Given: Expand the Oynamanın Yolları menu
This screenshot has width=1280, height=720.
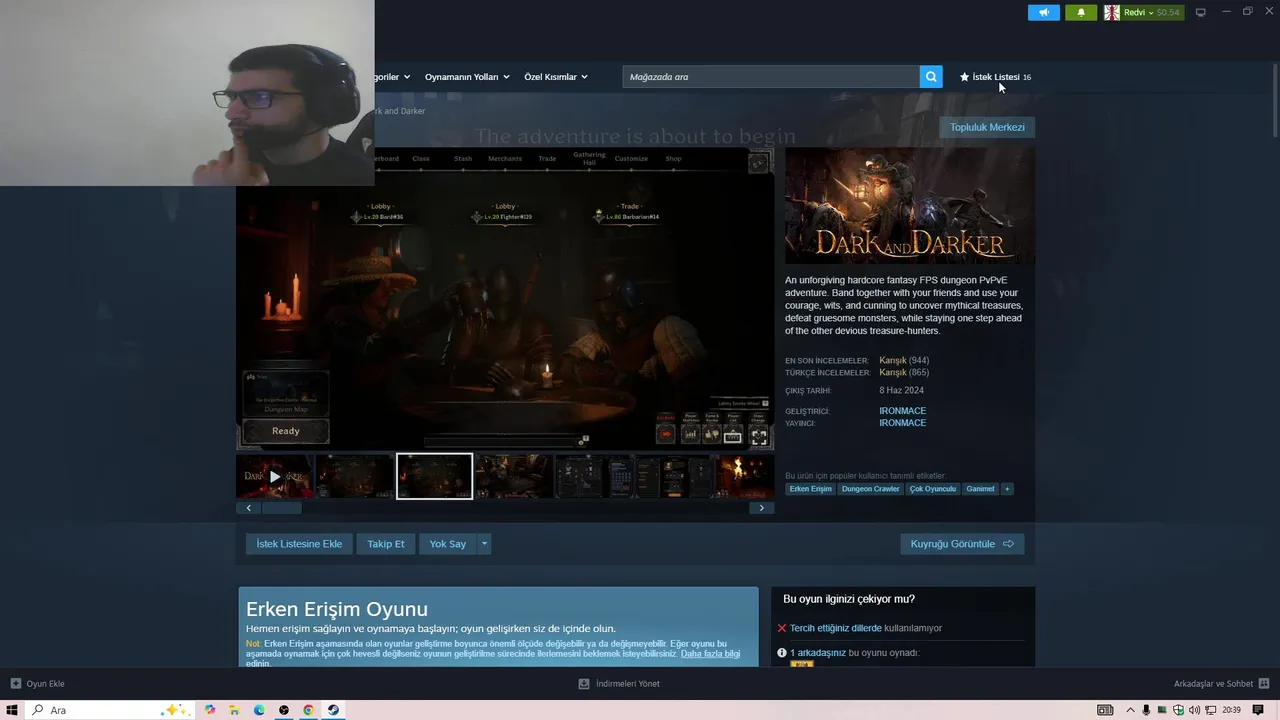Looking at the screenshot, I should pos(467,77).
